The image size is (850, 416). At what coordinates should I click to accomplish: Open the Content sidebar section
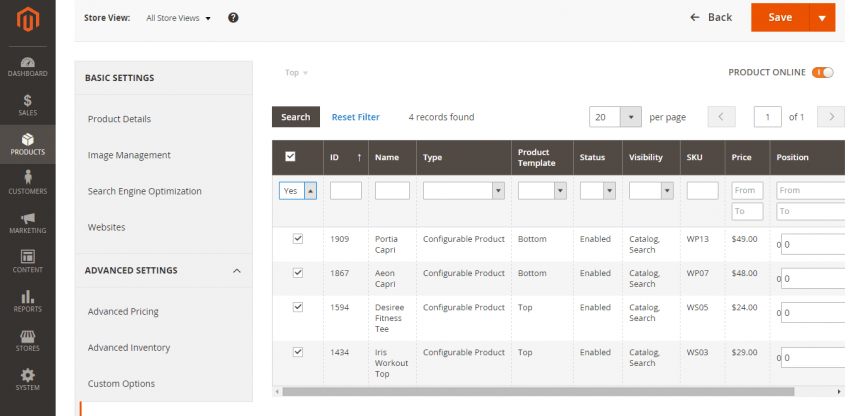coord(28,262)
